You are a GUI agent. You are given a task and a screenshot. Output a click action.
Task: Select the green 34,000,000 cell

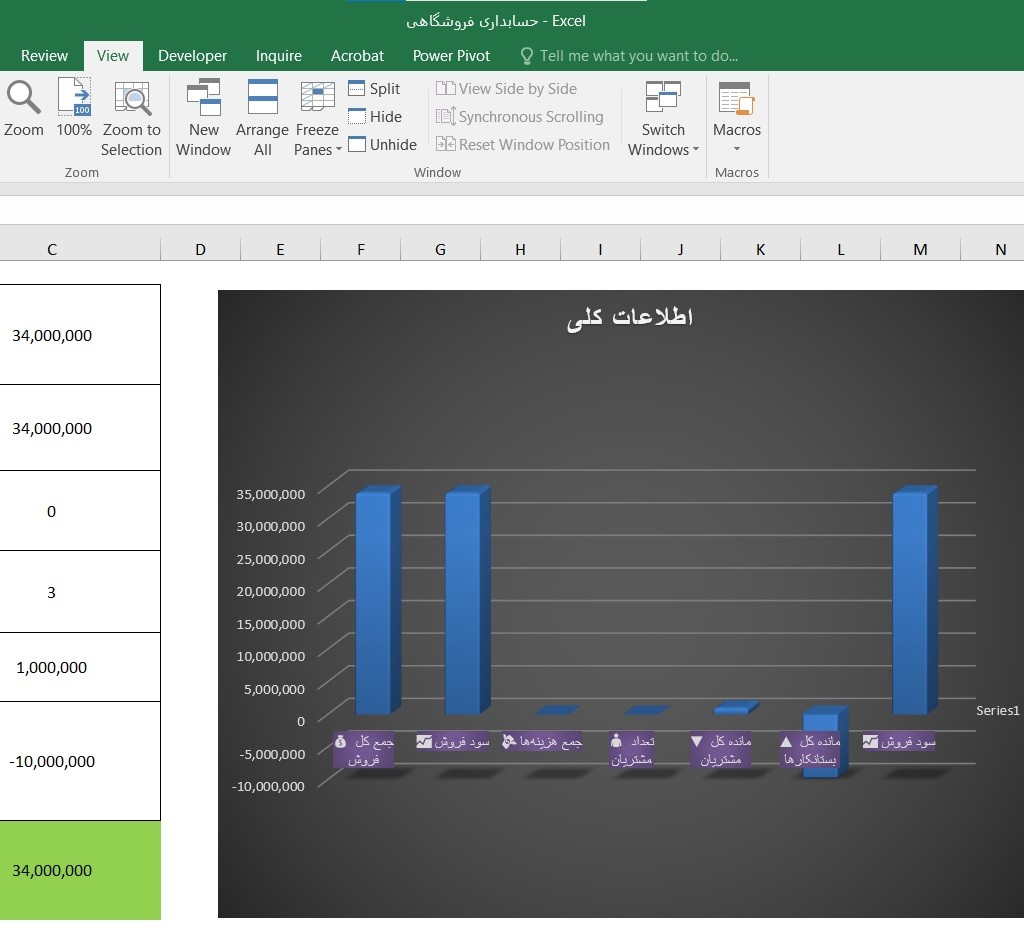tap(80, 870)
